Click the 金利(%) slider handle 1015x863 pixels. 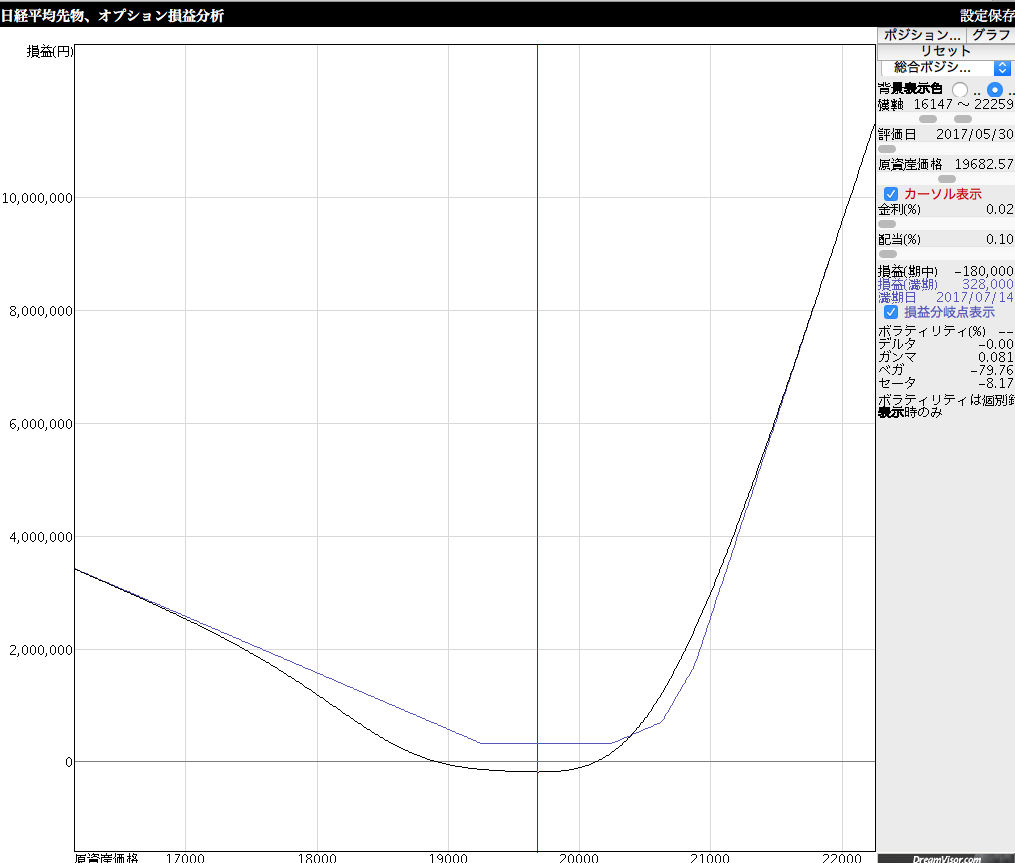click(887, 224)
